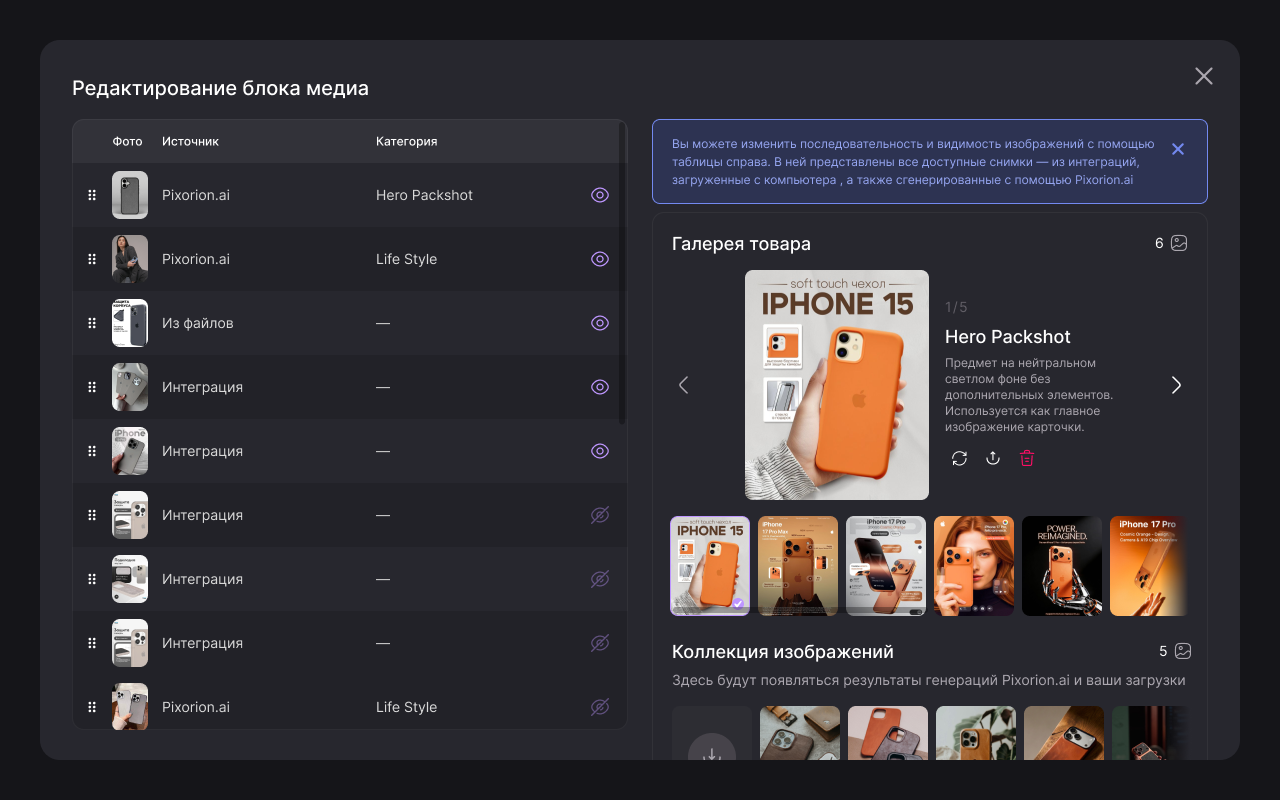Go to previous gallery image with left arrow

tap(684, 385)
